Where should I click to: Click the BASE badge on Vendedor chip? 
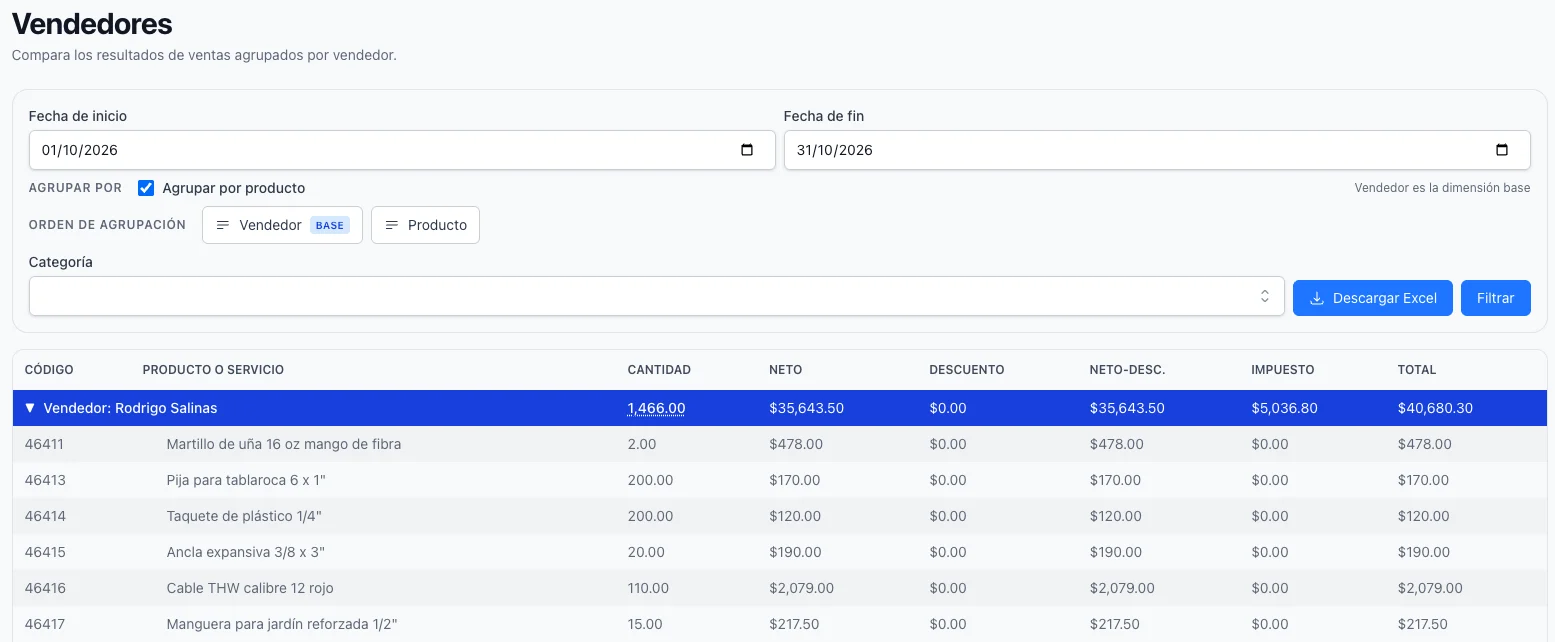(330, 225)
